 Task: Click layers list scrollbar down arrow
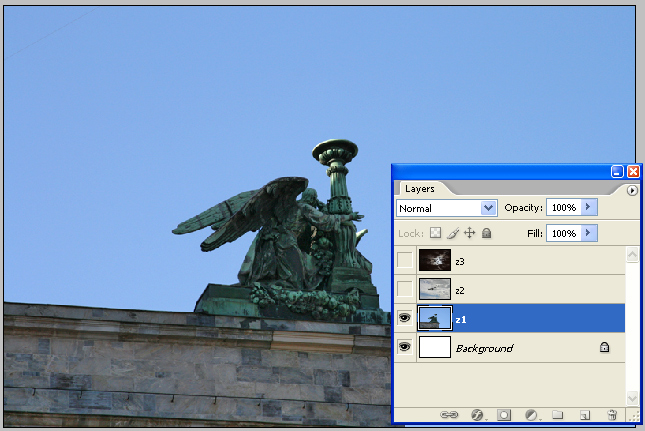pyautogui.click(x=632, y=398)
